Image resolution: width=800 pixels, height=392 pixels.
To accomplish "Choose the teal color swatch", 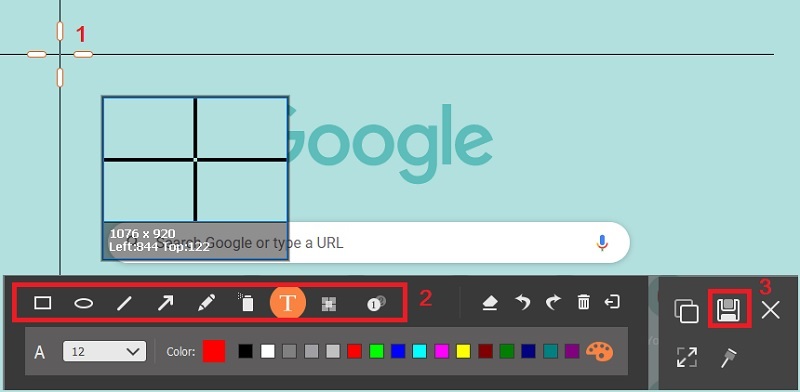I will tap(551, 351).
